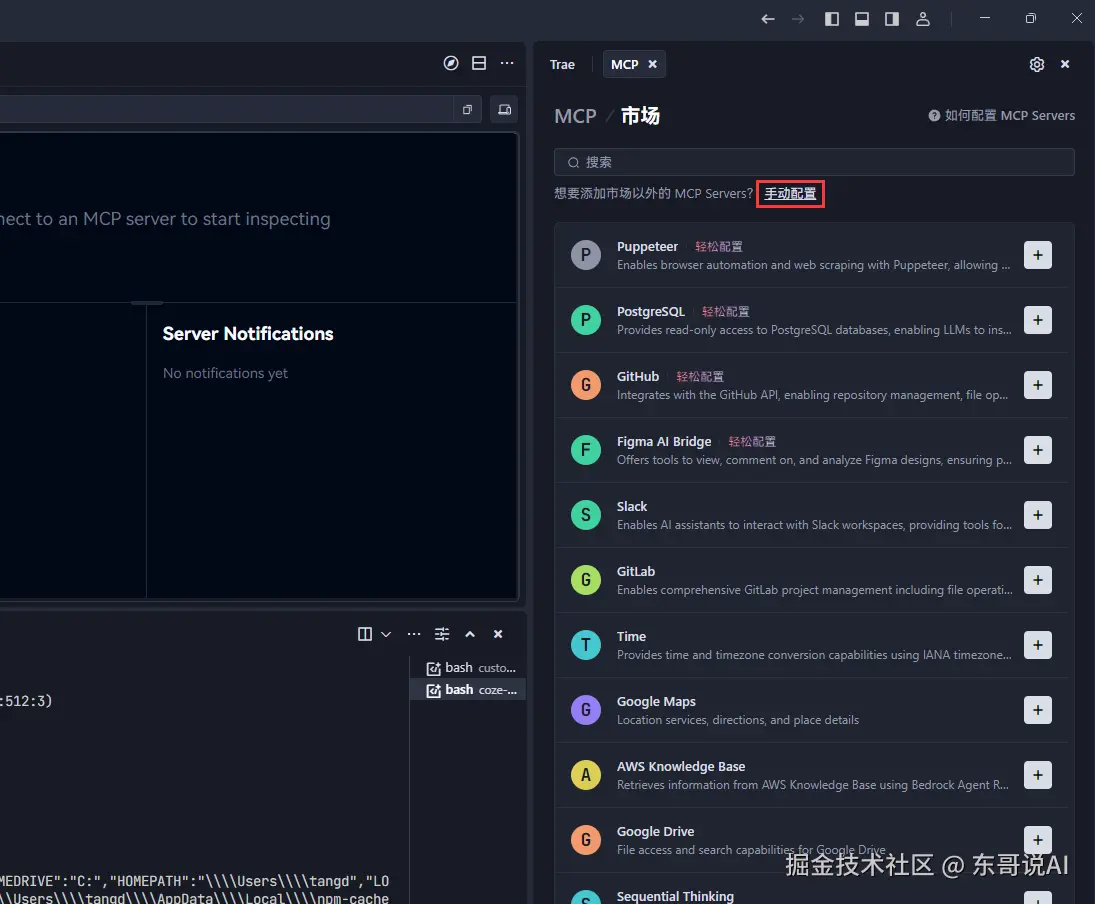Click the Puppeteer avatar icon
Image resolution: width=1095 pixels, height=904 pixels.
(x=586, y=255)
